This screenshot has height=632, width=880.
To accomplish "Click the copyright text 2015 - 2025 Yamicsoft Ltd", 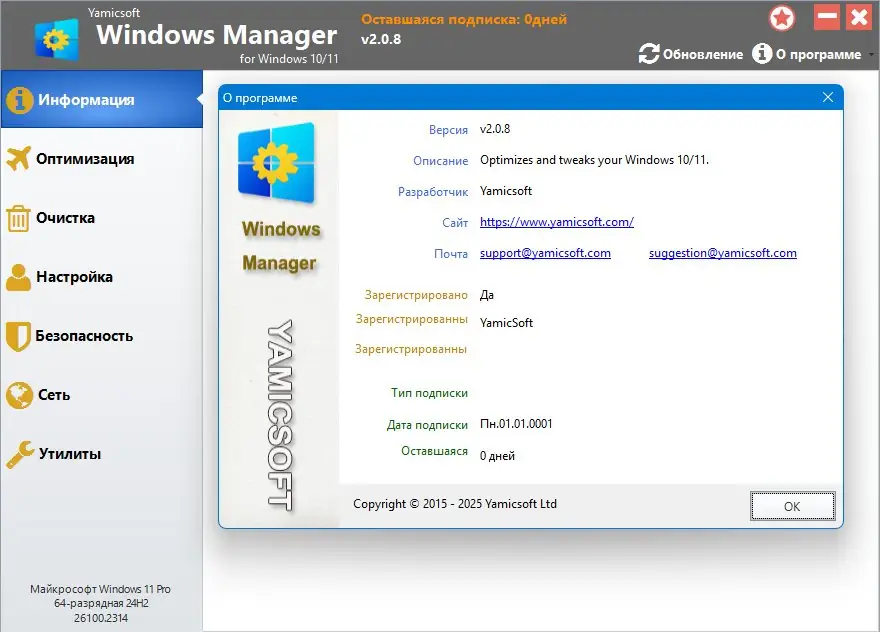I will click(455, 504).
